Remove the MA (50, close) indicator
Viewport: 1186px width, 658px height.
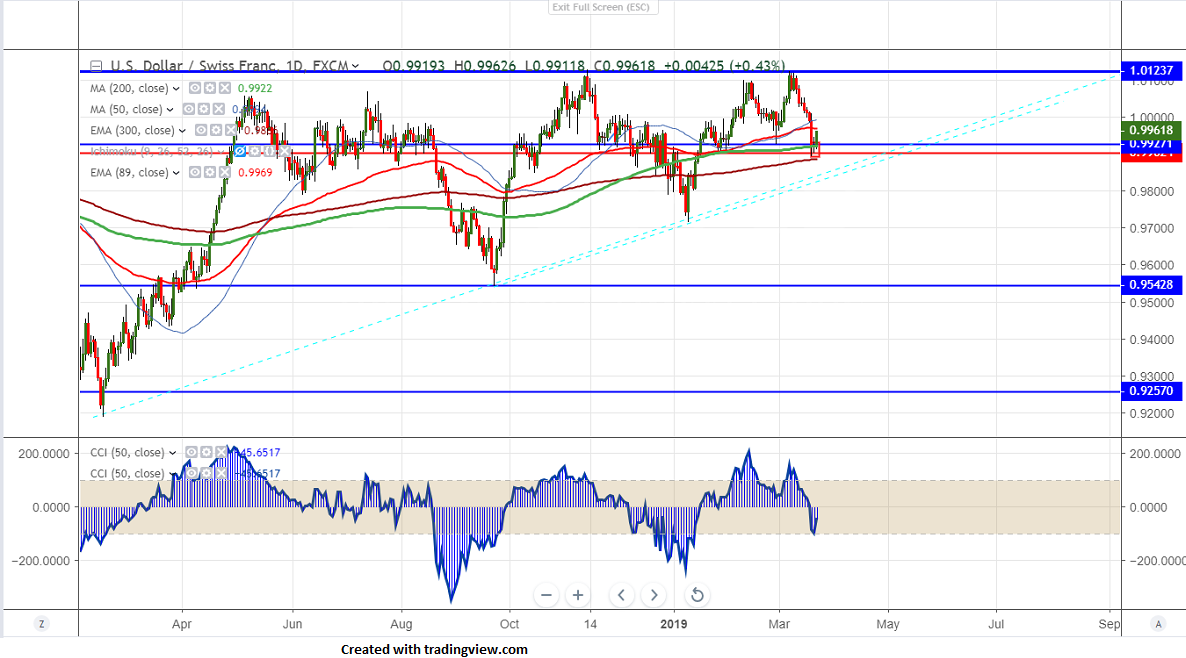click(219, 109)
